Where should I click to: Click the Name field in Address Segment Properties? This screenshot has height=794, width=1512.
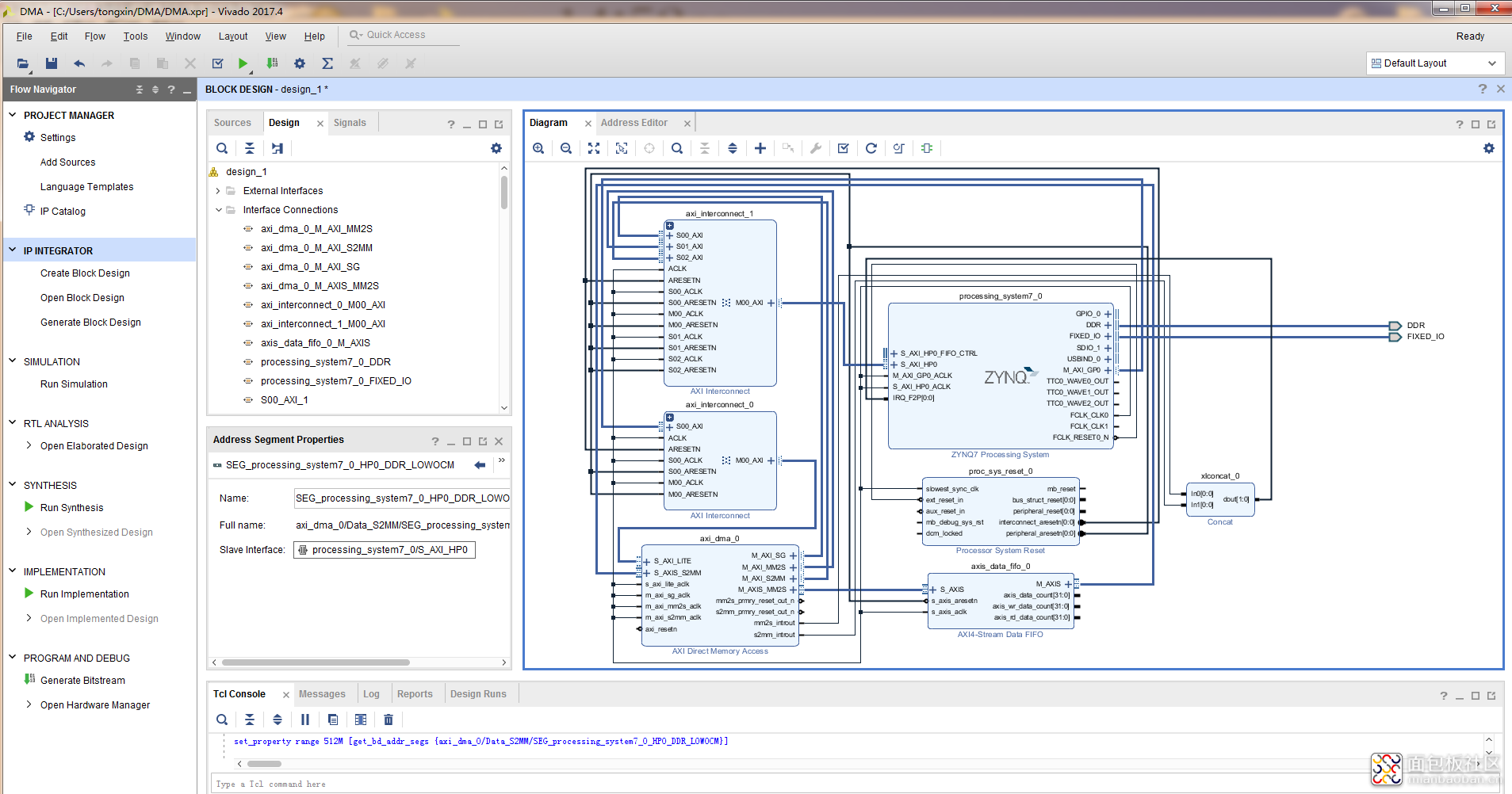point(402,498)
